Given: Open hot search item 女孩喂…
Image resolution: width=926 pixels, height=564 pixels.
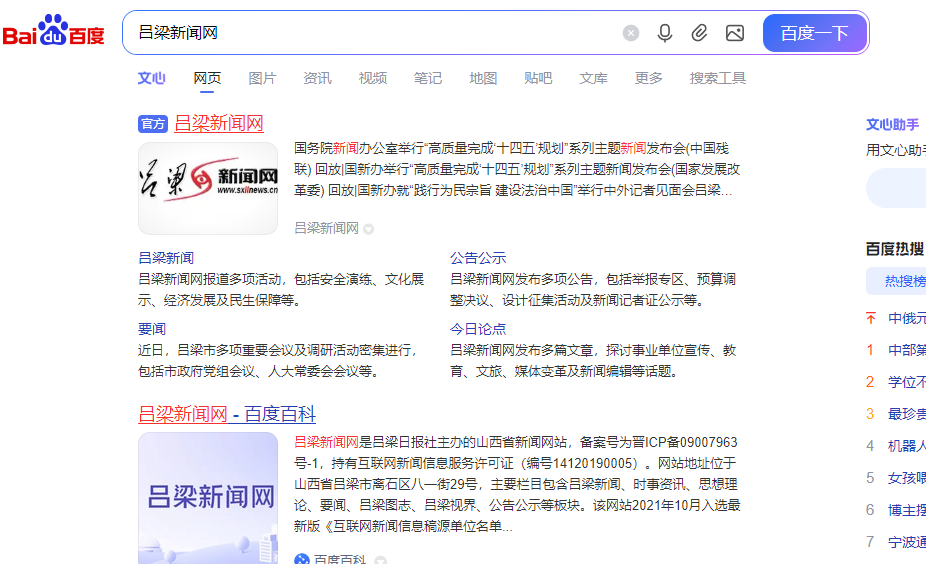Looking at the screenshot, I should click(x=907, y=478).
